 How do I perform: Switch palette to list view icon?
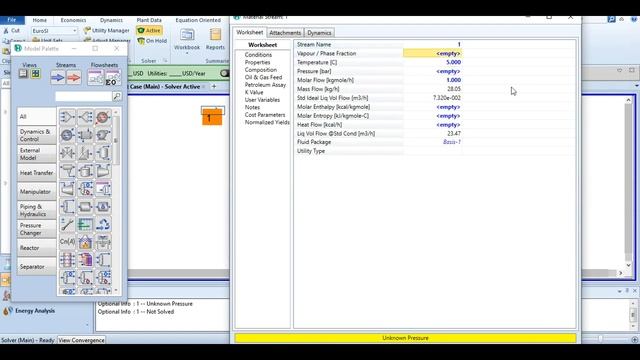pyautogui.click(x=23, y=73)
